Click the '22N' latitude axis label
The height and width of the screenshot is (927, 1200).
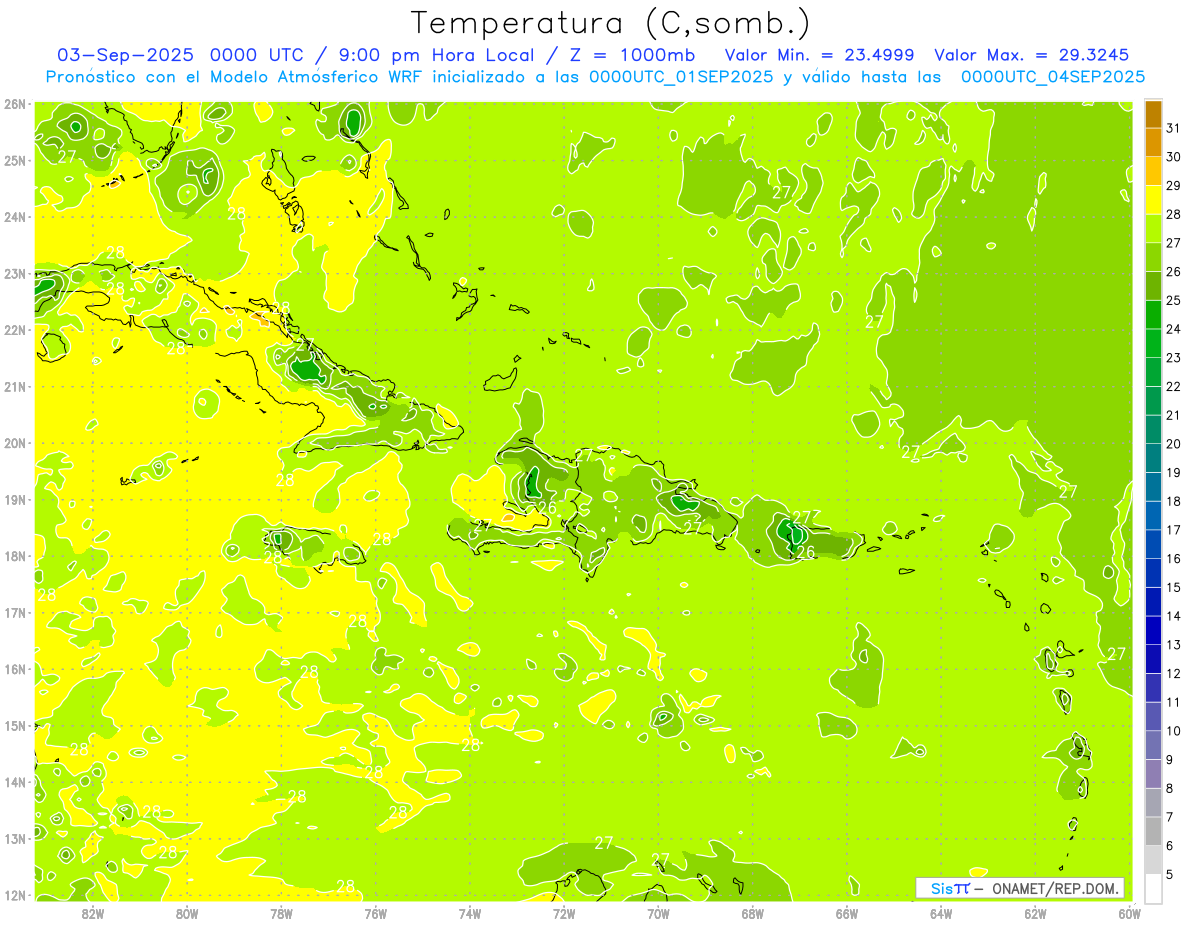point(14,330)
